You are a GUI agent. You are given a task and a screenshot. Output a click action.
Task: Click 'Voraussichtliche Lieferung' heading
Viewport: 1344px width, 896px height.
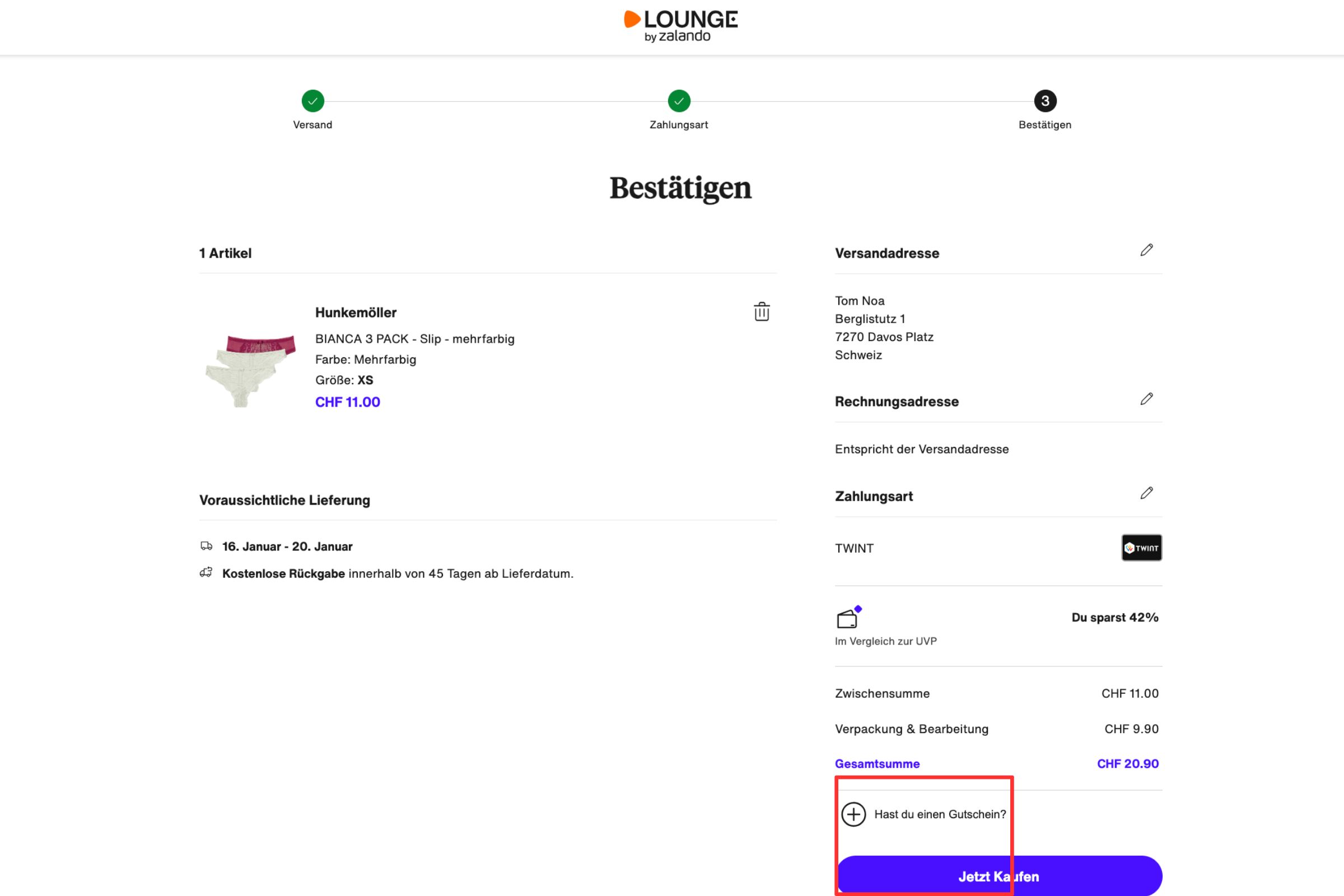pos(284,500)
